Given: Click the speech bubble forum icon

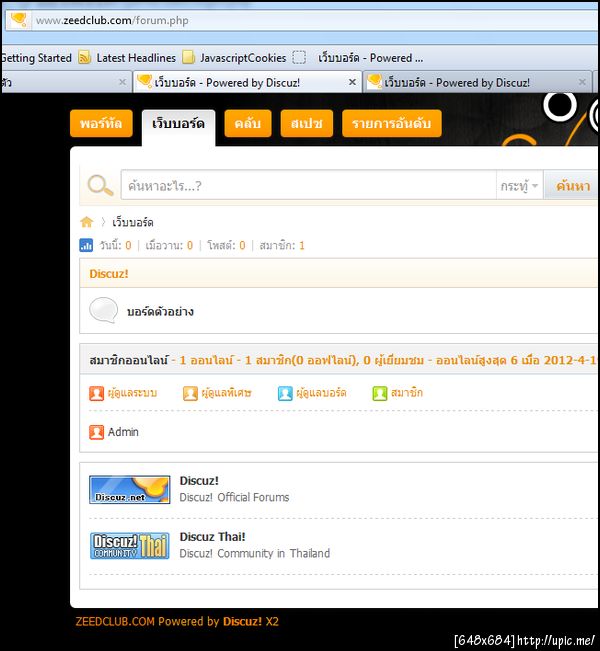Looking at the screenshot, I should click(104, 310).
